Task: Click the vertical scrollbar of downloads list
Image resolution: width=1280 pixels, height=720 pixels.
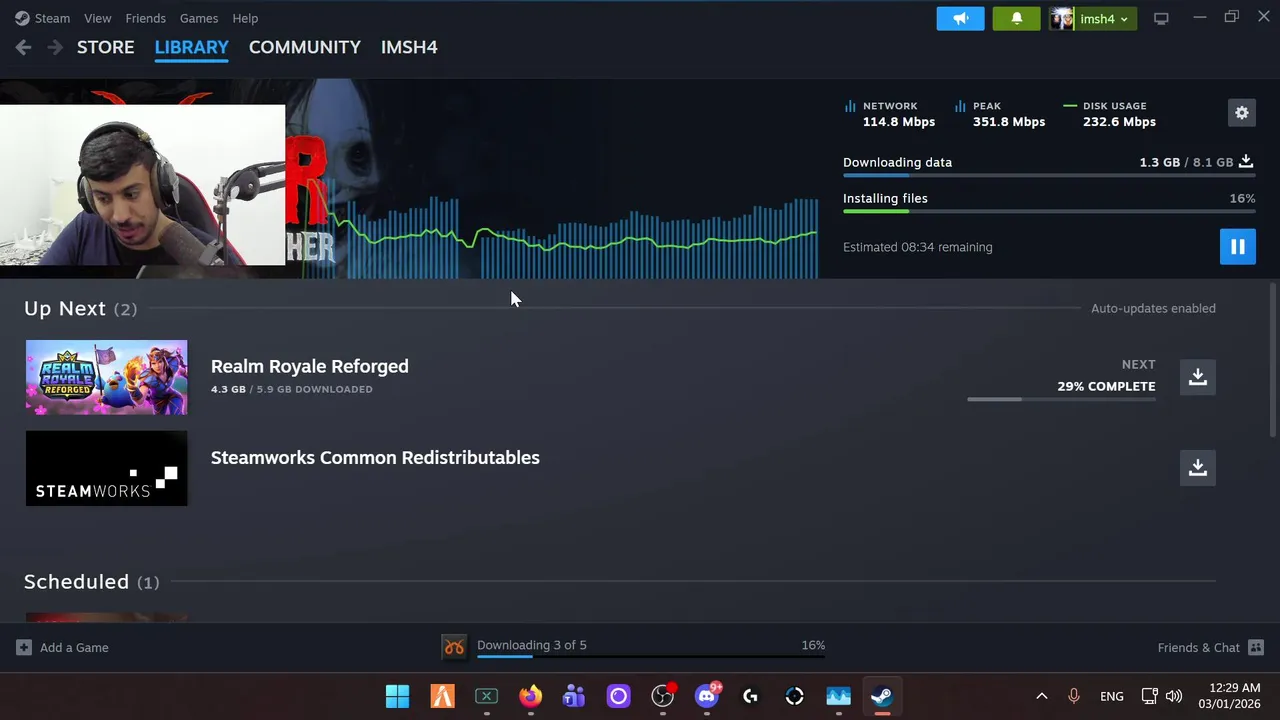Action: [1273, 360]
